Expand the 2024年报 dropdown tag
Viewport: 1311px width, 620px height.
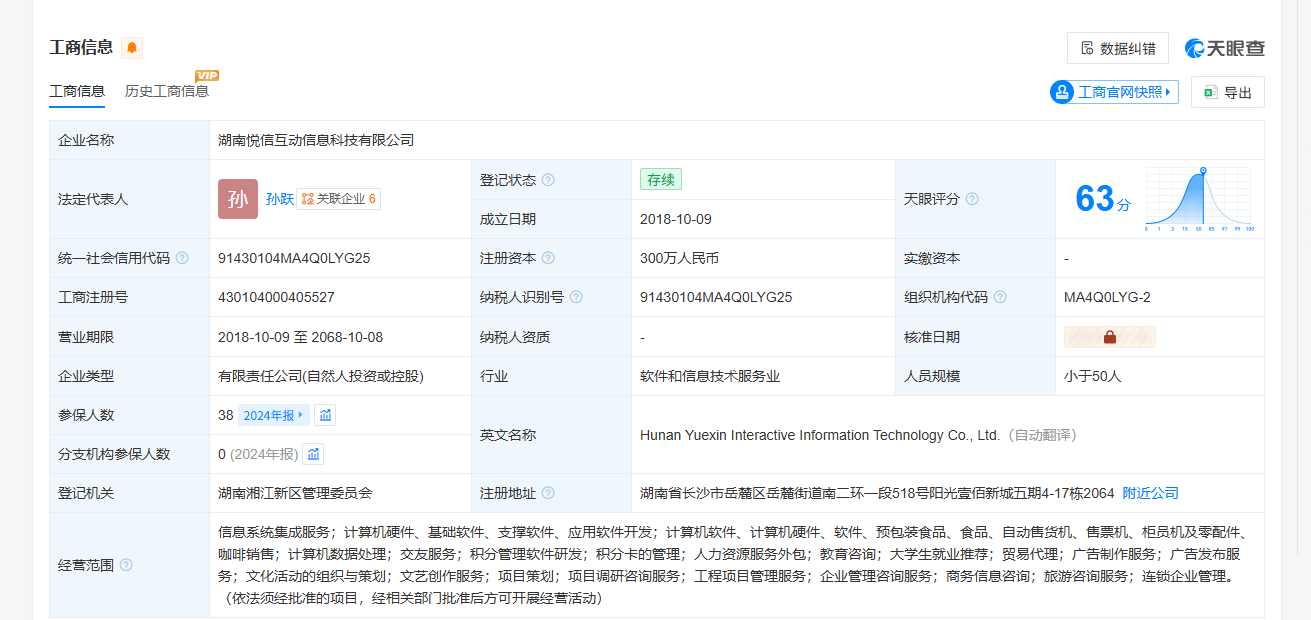pos(273,415)
